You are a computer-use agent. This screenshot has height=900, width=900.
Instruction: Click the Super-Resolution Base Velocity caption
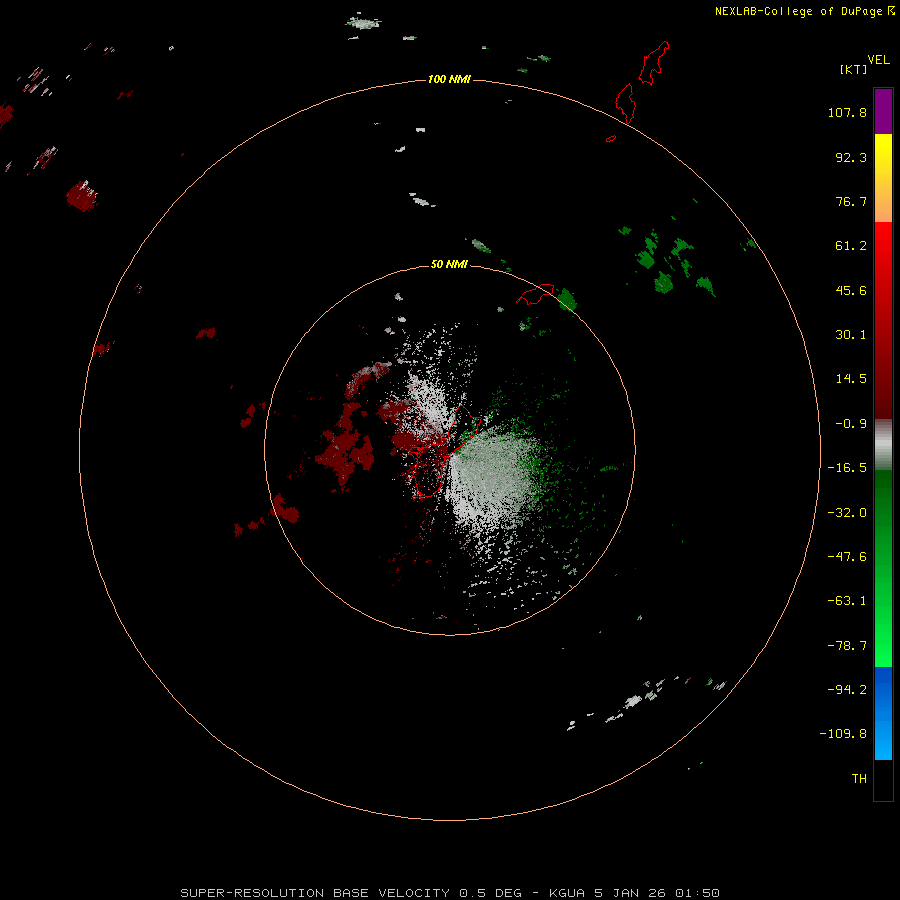pyautogui.click(x=450, y=893)
